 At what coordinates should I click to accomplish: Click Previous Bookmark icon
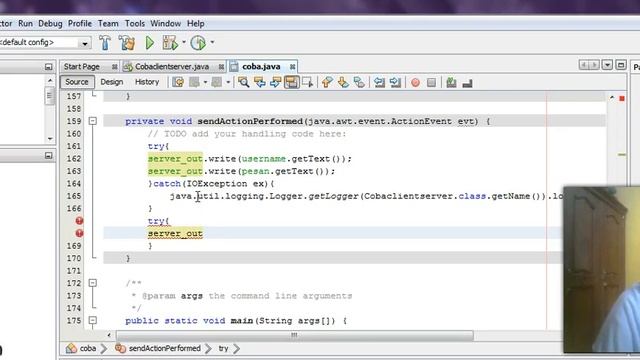pyautogui.click(x=327, y=82)
